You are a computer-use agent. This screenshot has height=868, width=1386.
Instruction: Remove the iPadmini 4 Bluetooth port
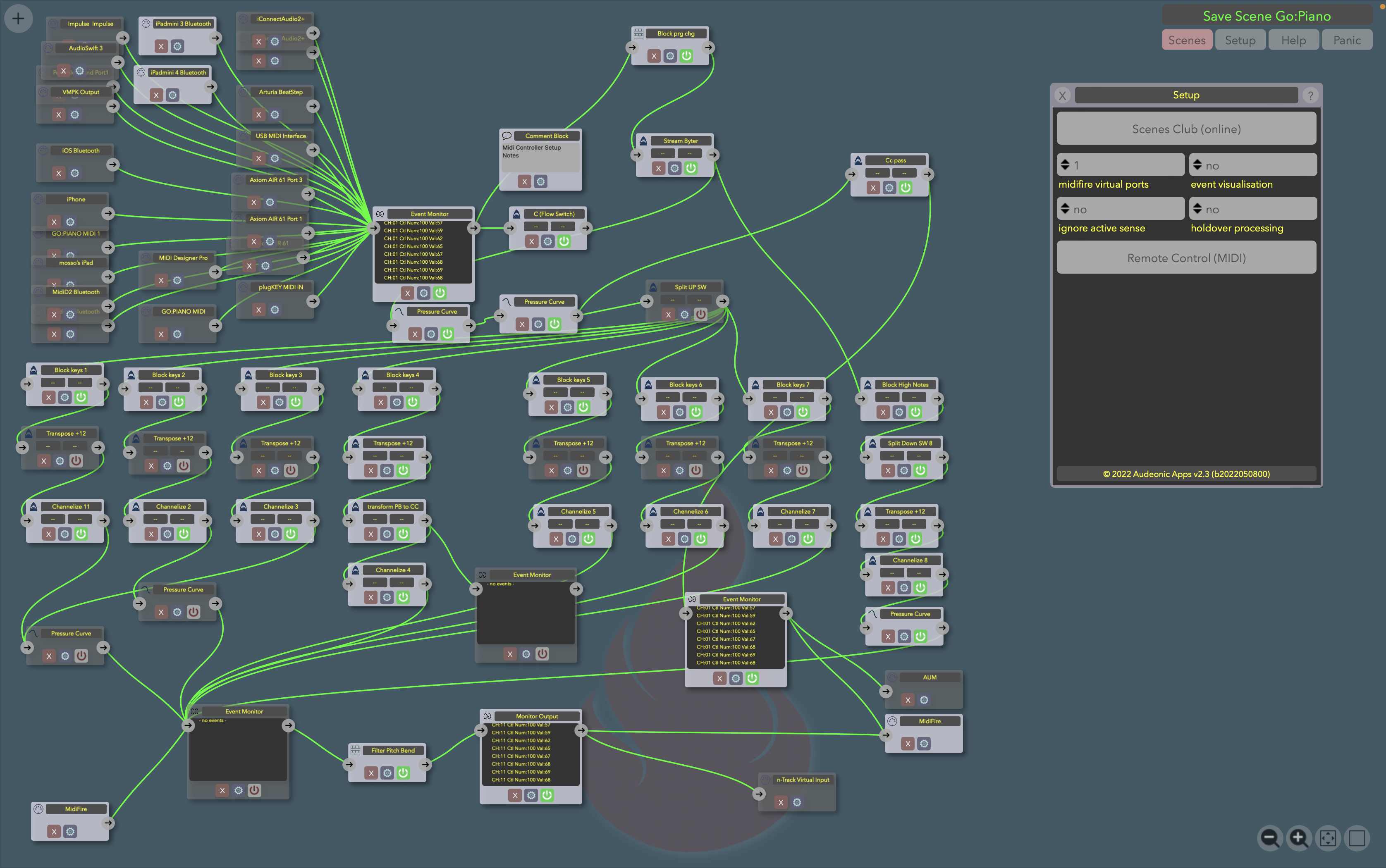coord(156,95)
